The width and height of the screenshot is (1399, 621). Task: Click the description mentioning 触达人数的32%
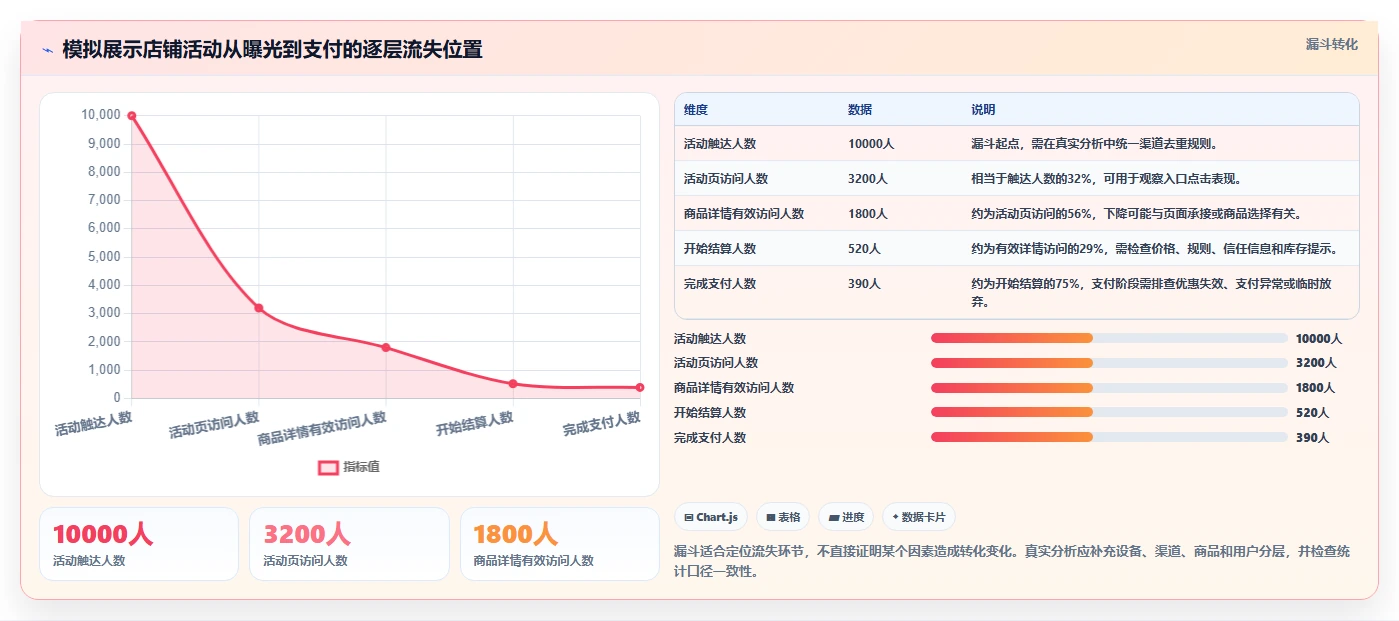coord(1108,179)
